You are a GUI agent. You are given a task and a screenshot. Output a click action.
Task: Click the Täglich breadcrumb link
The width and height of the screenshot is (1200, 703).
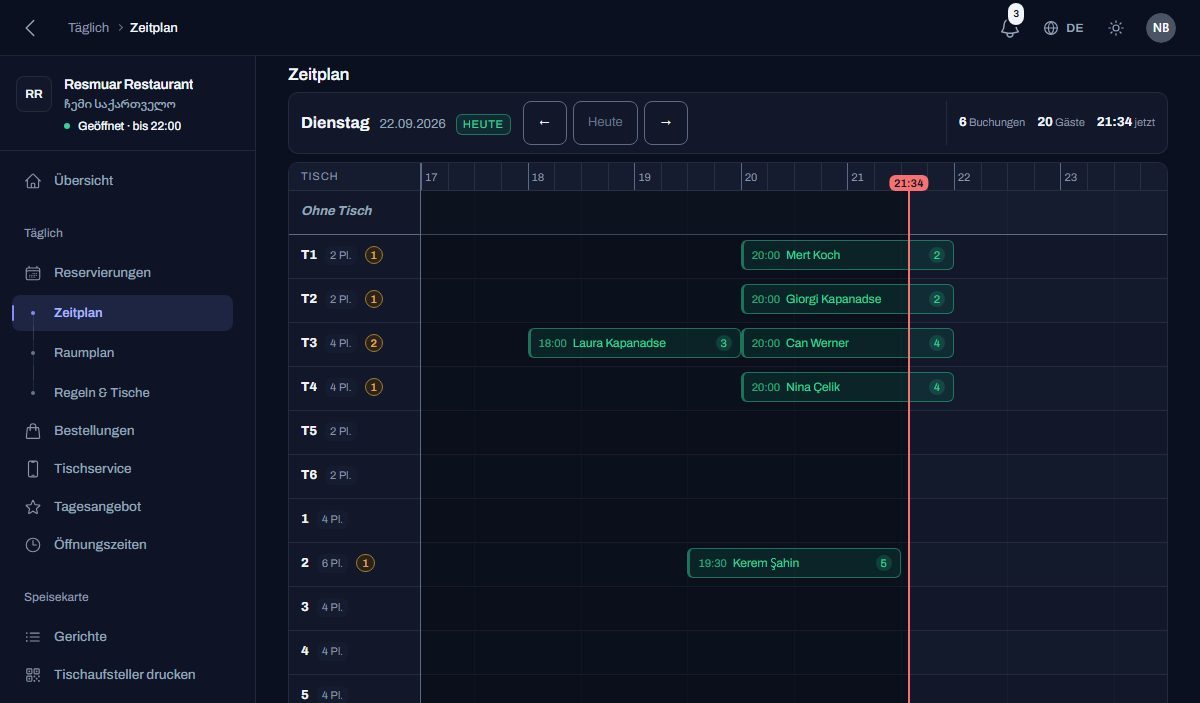click(x=88, y=28)
